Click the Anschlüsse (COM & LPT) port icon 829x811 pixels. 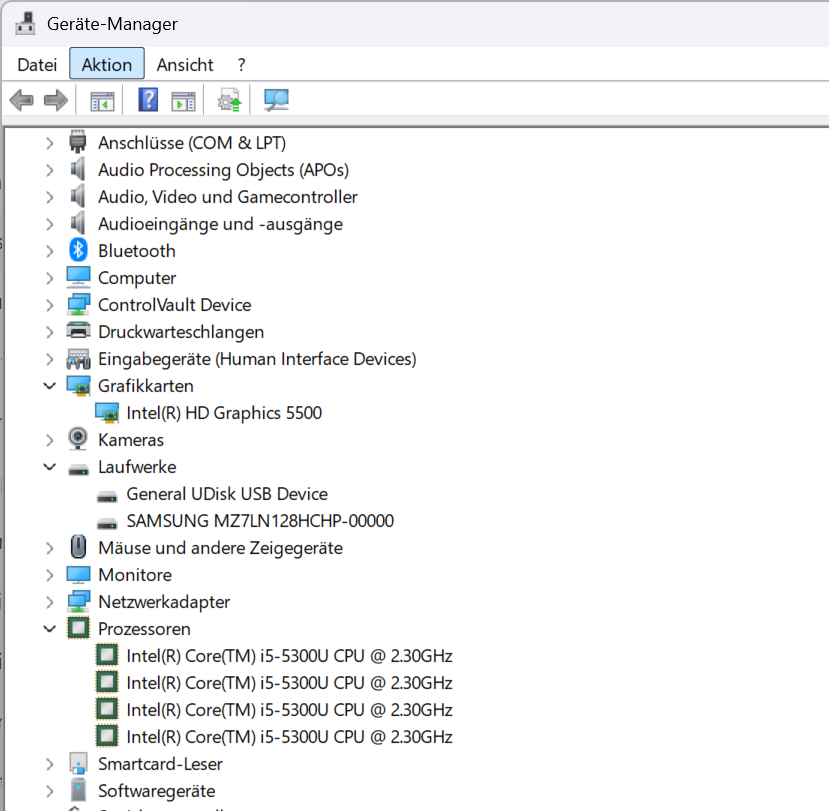78,142
